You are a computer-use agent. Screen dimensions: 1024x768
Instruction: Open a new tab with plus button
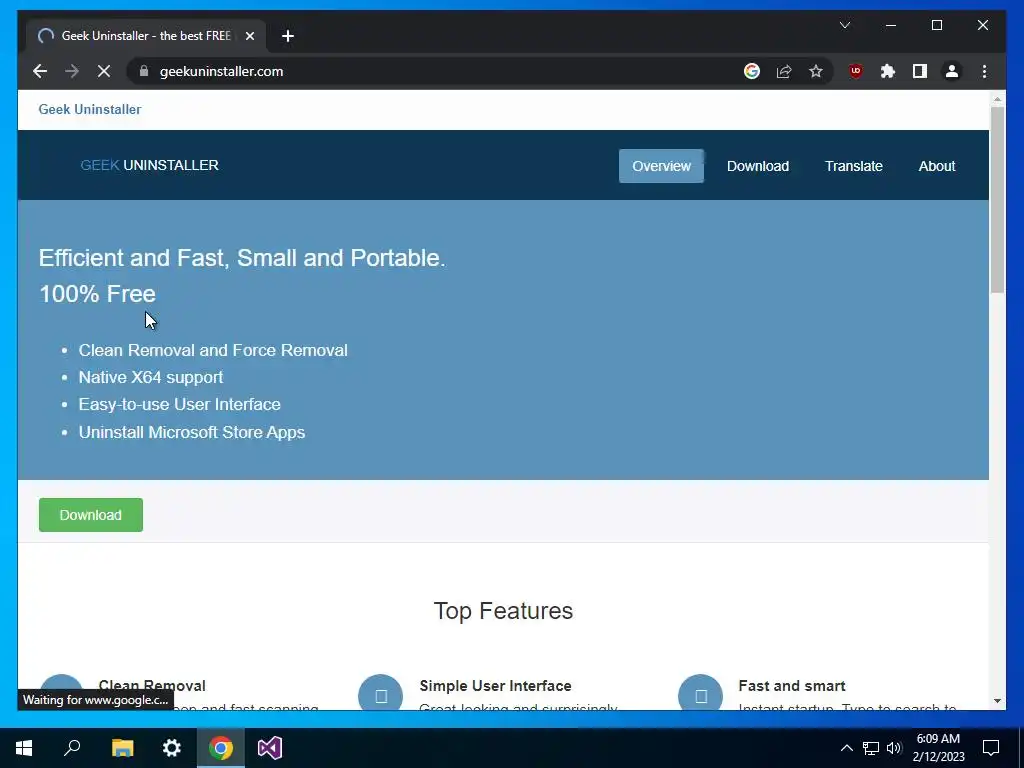pyautogui.click(x=287, y=36)
